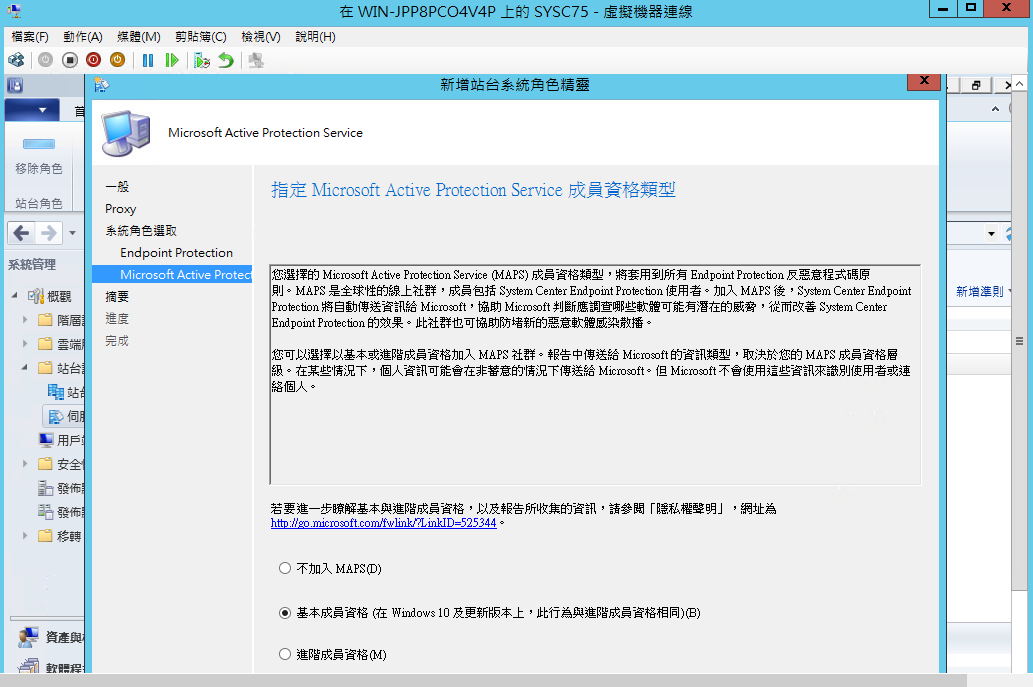This screenshot has height=687, width=1033.
Task: Click the VM connection title bar icon
Action: click(13, 11)
